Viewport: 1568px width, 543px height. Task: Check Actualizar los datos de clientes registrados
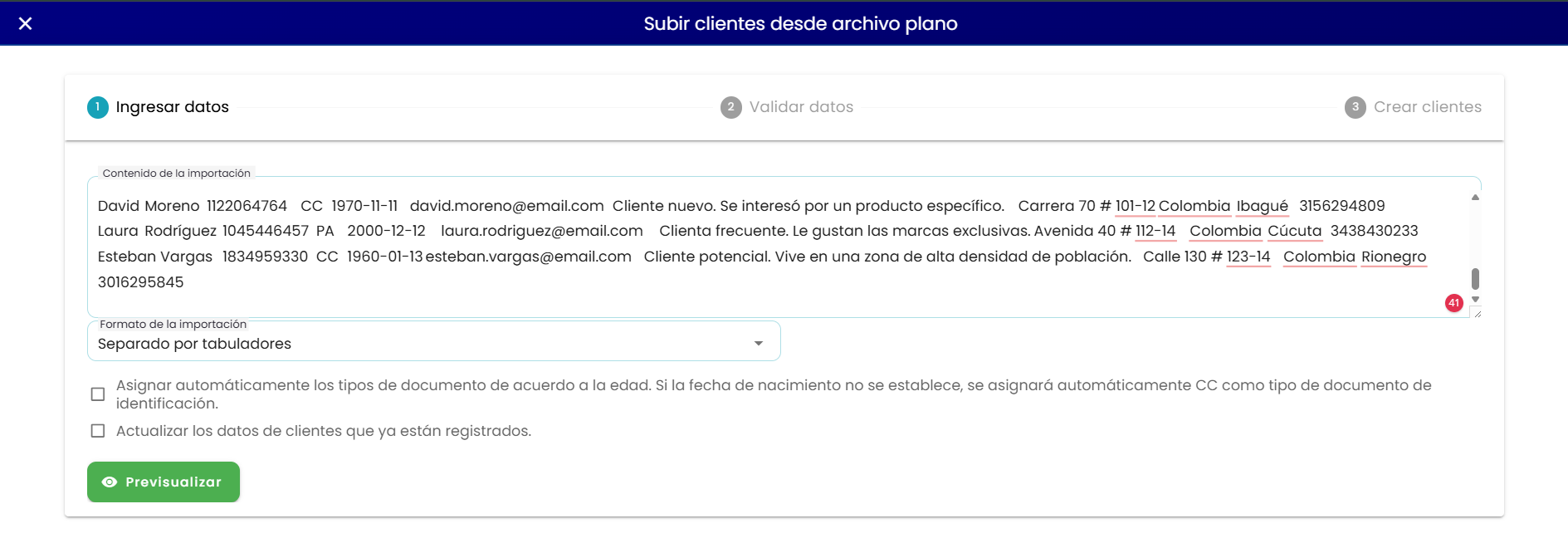pos(98,431)
